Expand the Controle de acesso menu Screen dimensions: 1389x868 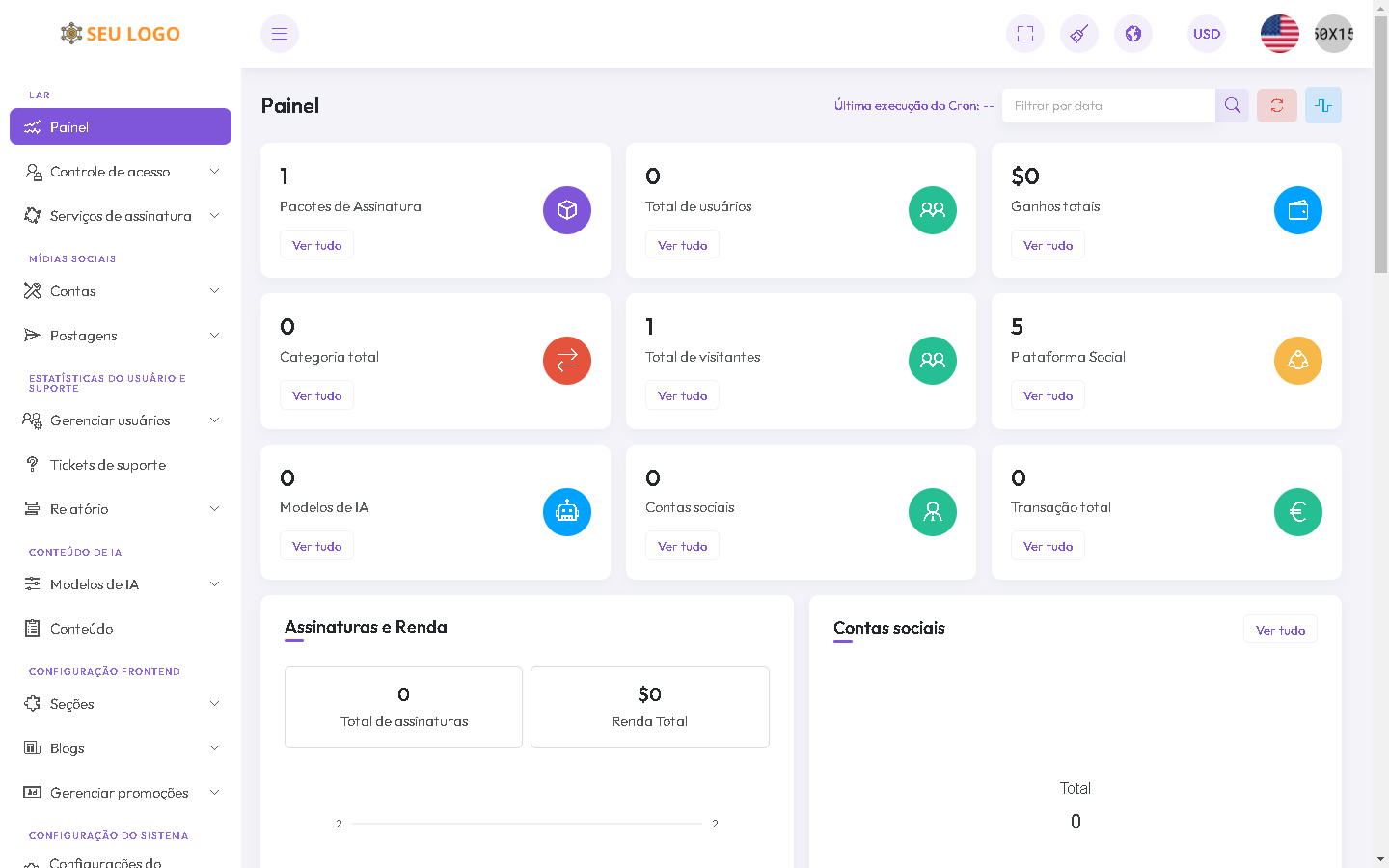coord(121,172)
